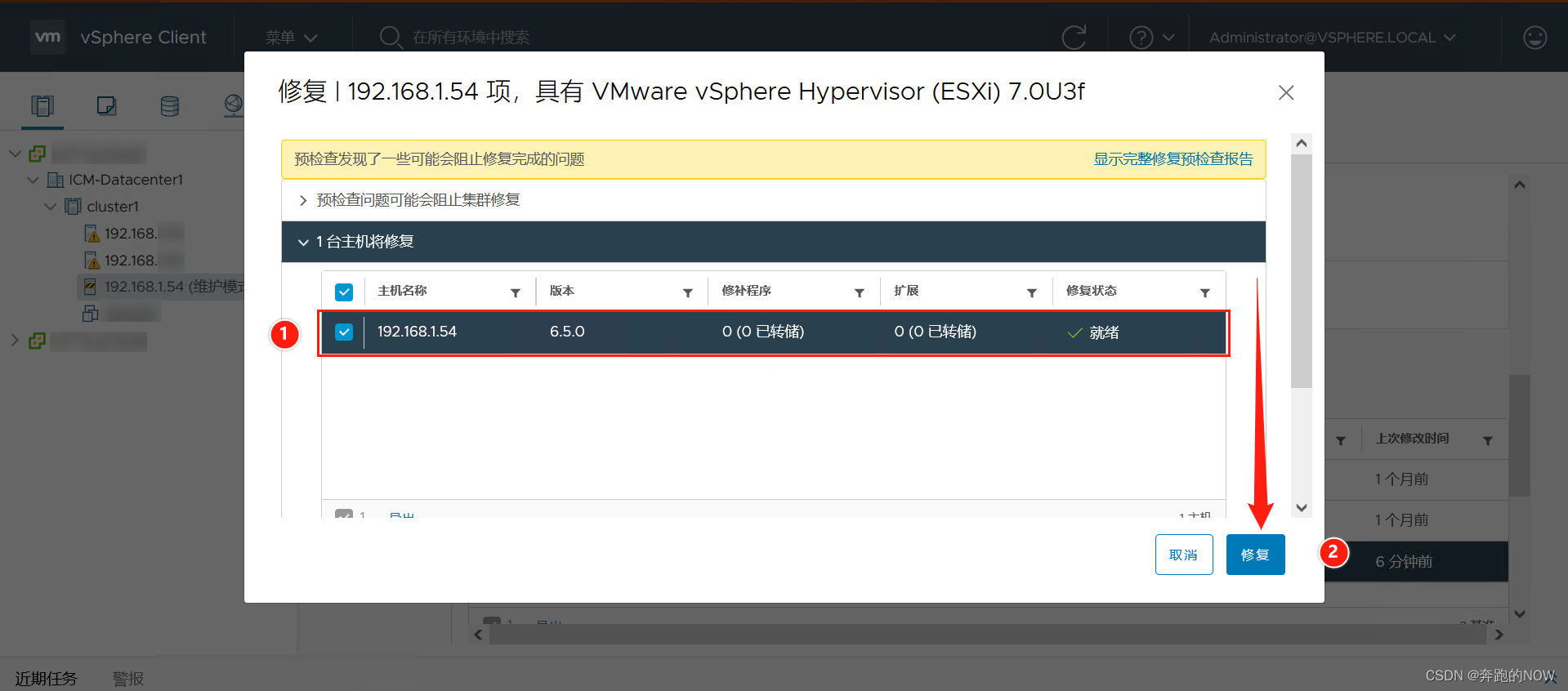The image size is (1568, 691).
Task: Expand 预检查问题可能会阻止集群修复 section
Action: click(303, 200)
